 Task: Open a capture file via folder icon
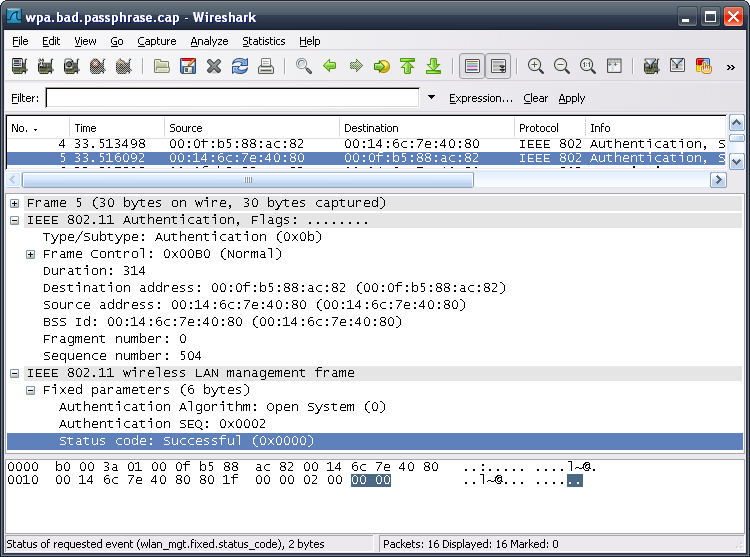(x=162, y=66)
